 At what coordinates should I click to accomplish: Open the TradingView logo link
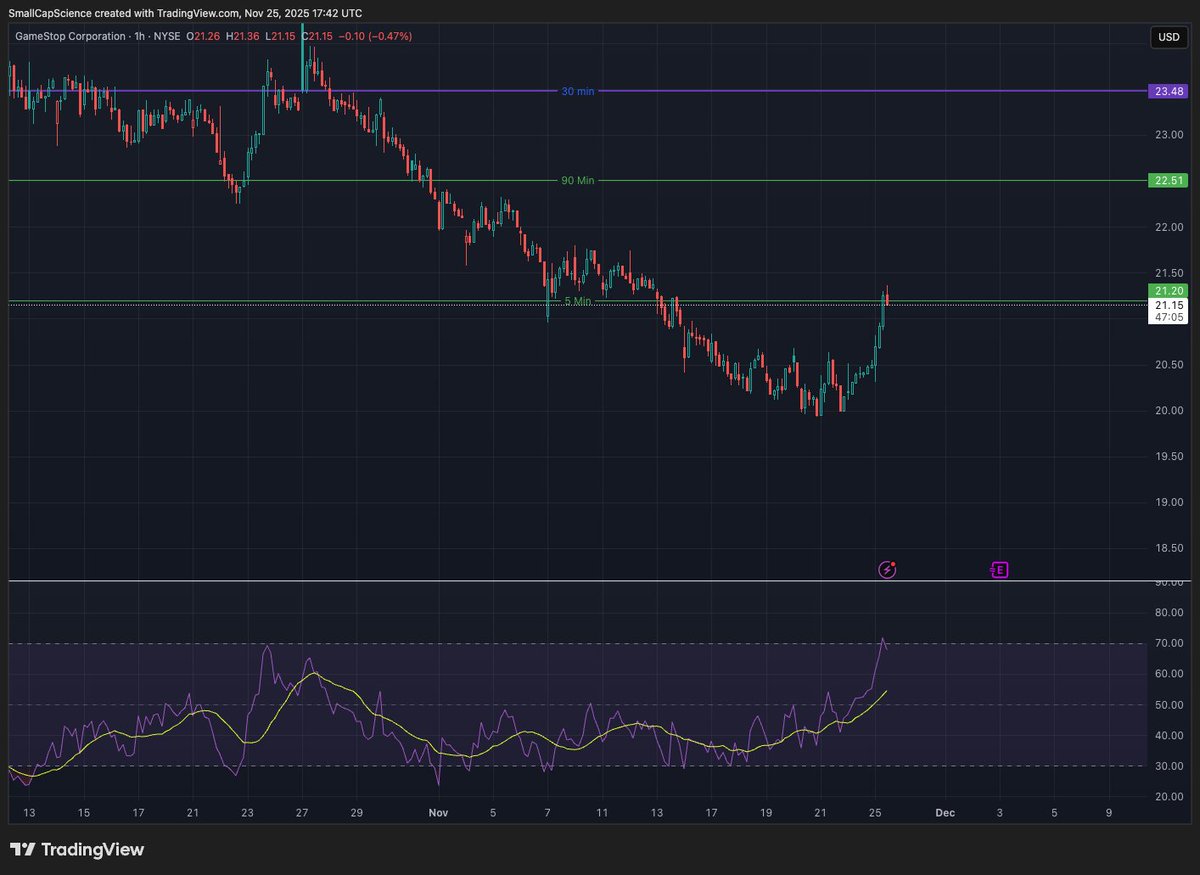tap(77, 850)
